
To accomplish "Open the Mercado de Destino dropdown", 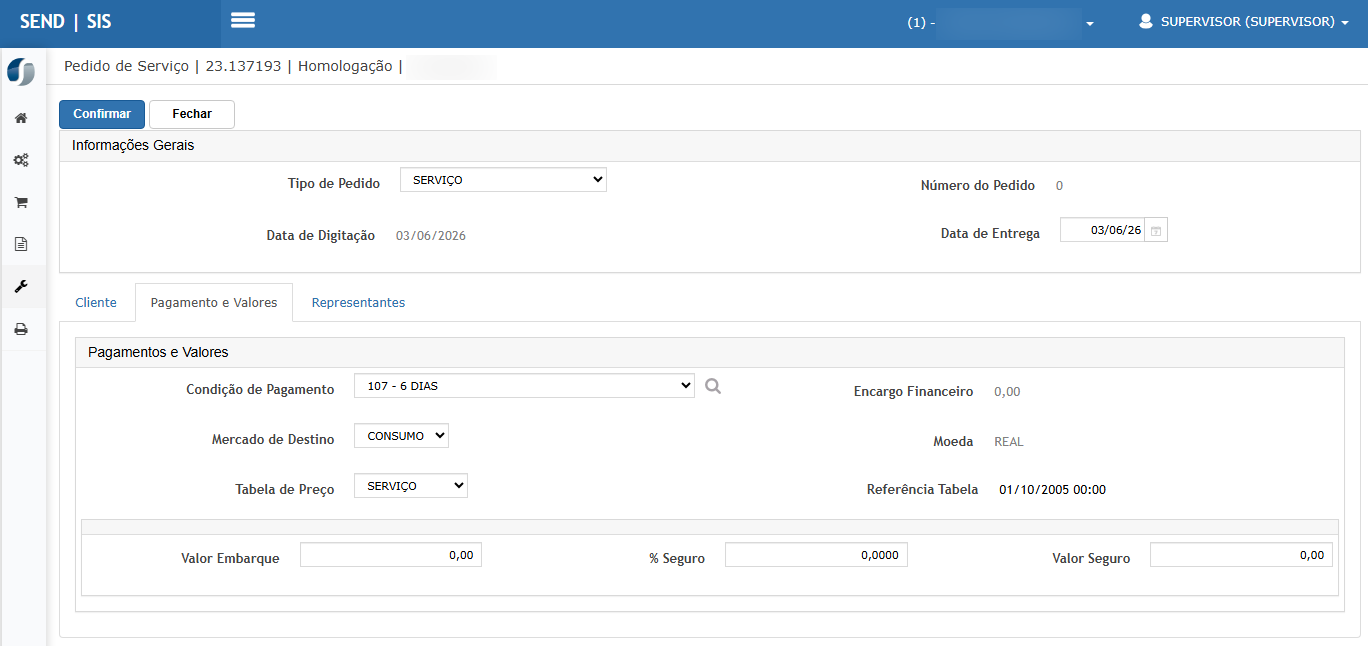I will (401, 436).
